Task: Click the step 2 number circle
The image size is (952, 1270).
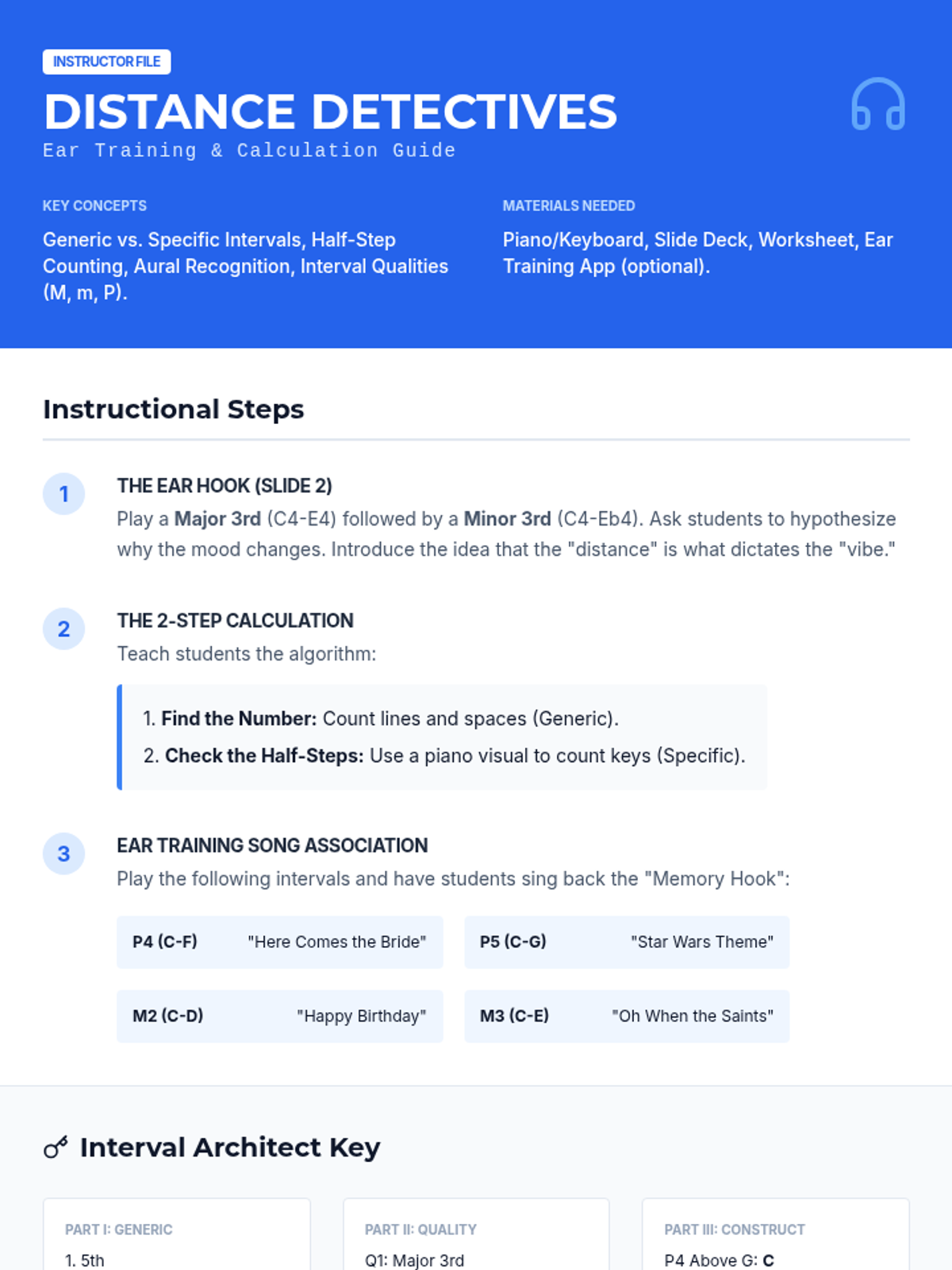Action: point(63,629)
